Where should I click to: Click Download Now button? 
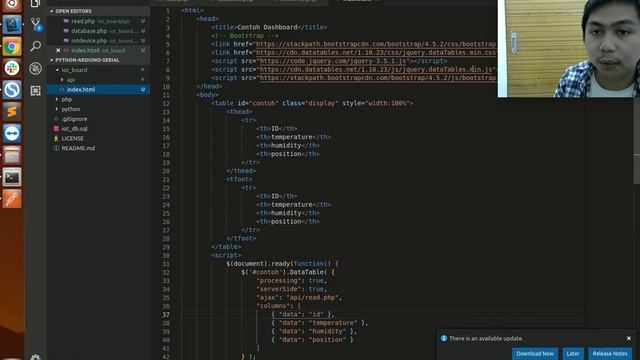(535, 353)
